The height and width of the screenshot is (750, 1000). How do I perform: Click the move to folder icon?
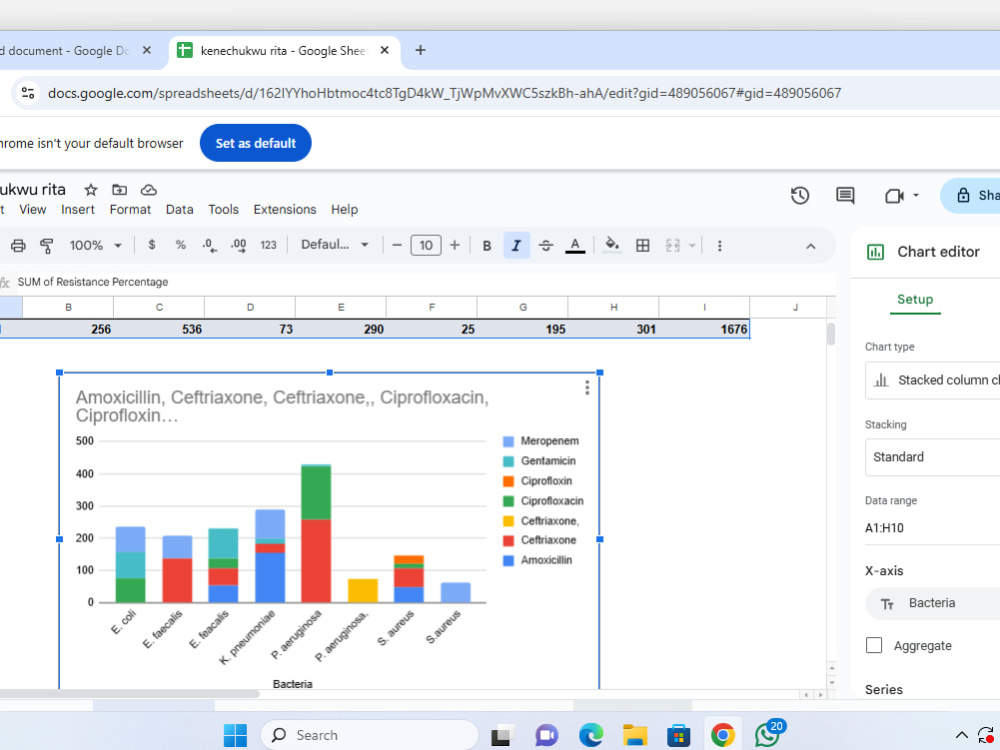tap(119, 189)
